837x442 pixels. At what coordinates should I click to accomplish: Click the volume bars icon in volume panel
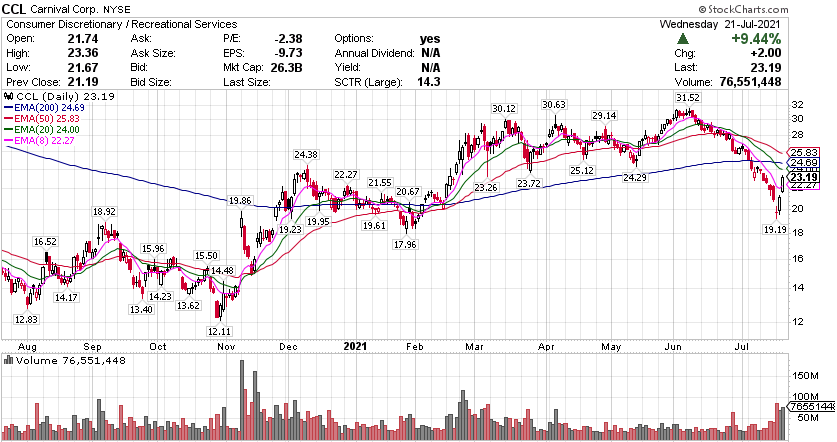coord(9,360)
